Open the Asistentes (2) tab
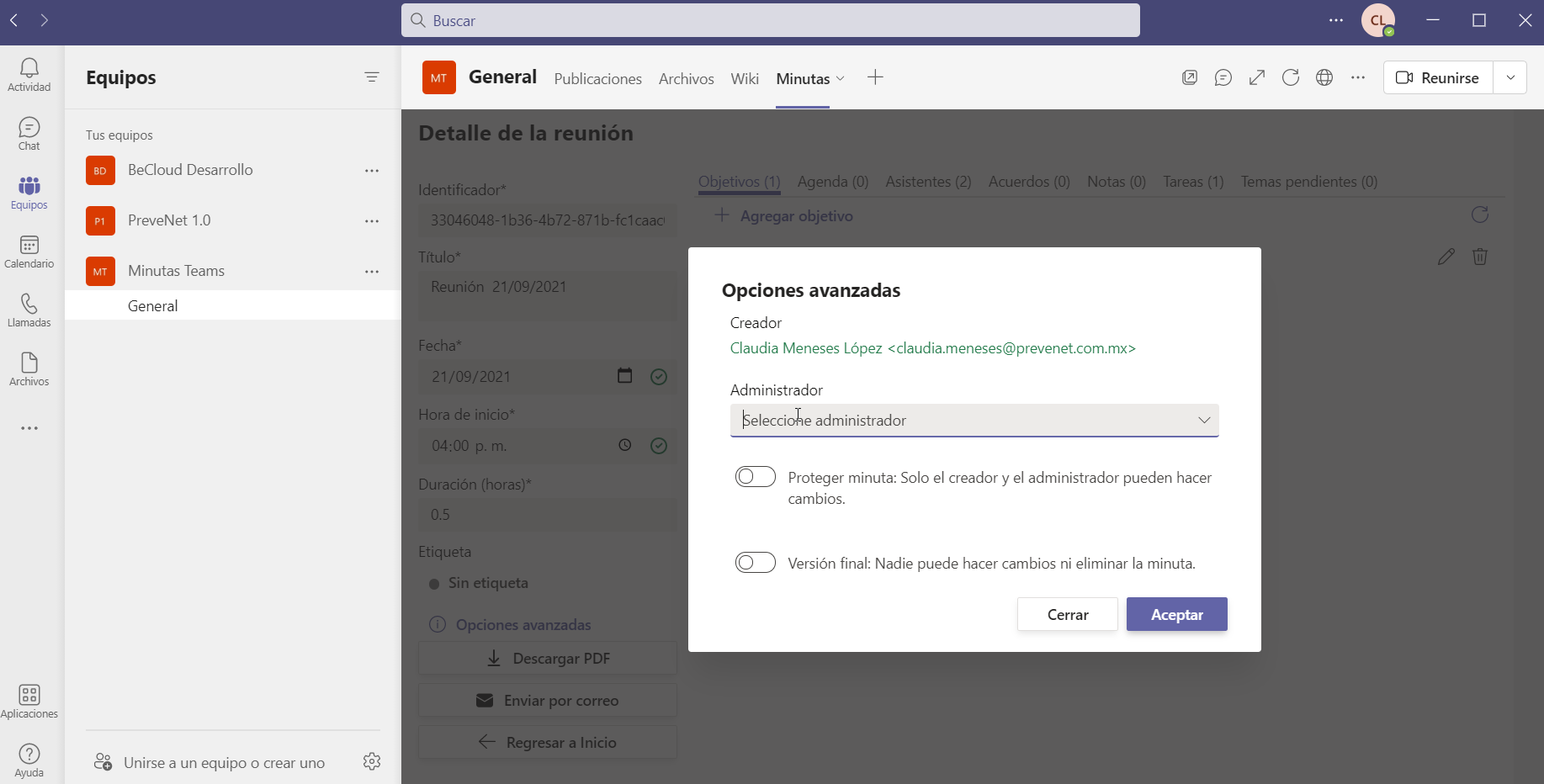The width and height of the screenshot is (1544, 784). tap(928, 182)
